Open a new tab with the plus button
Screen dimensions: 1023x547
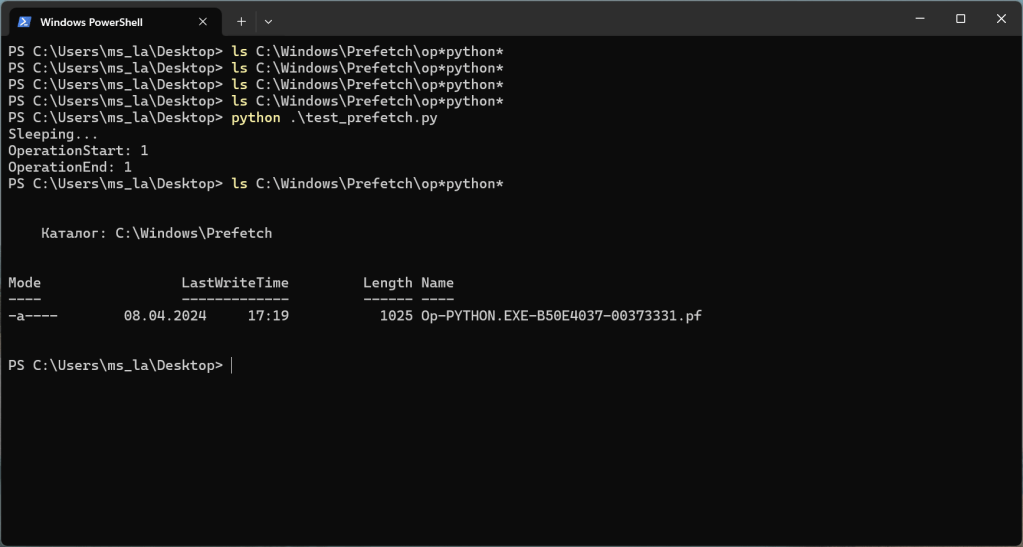[x=241, y=21]
